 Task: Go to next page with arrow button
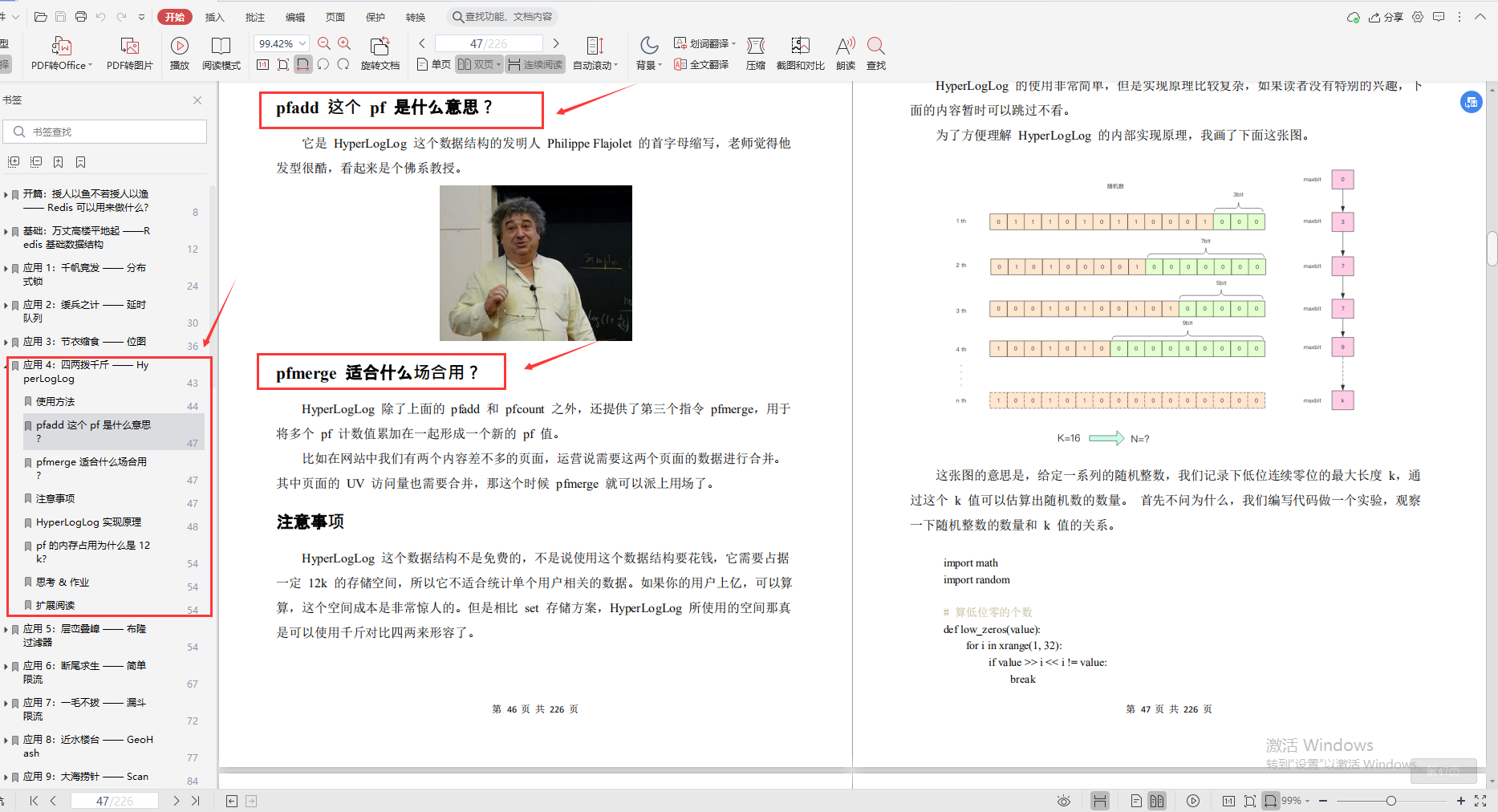[556, 43]
